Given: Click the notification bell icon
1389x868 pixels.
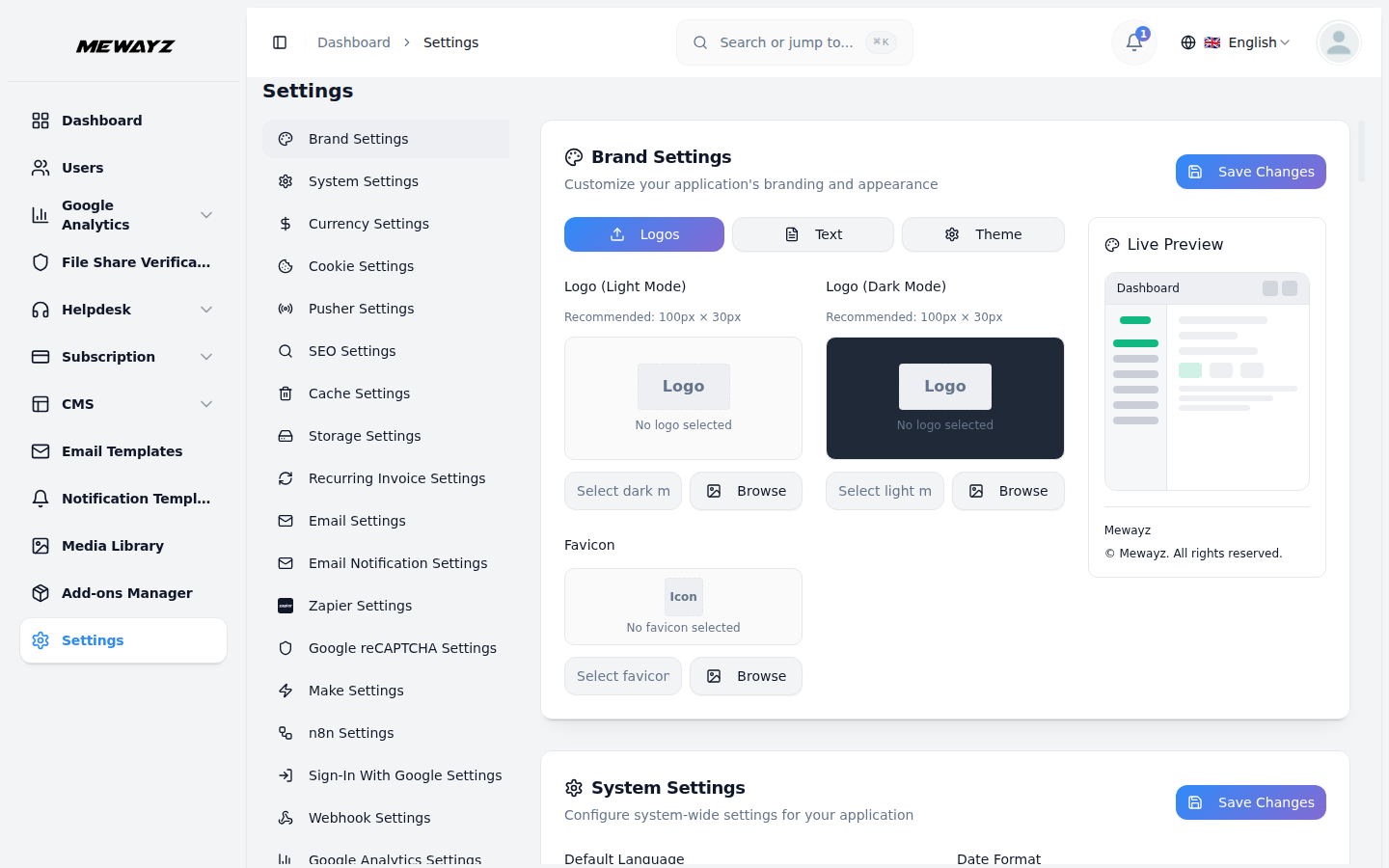Looking at the screenshot, I should (1134, 42).
